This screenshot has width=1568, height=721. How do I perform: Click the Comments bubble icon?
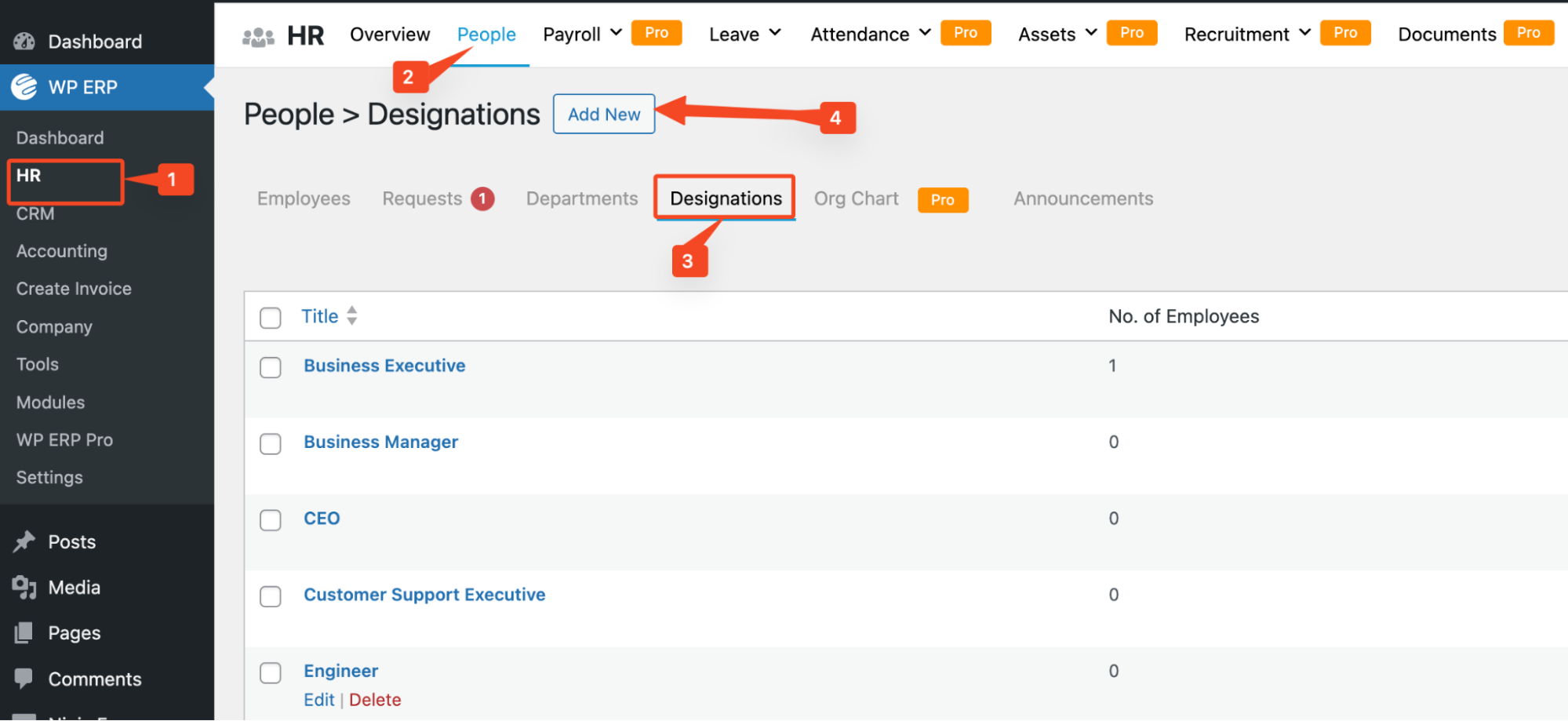point(24,678)
